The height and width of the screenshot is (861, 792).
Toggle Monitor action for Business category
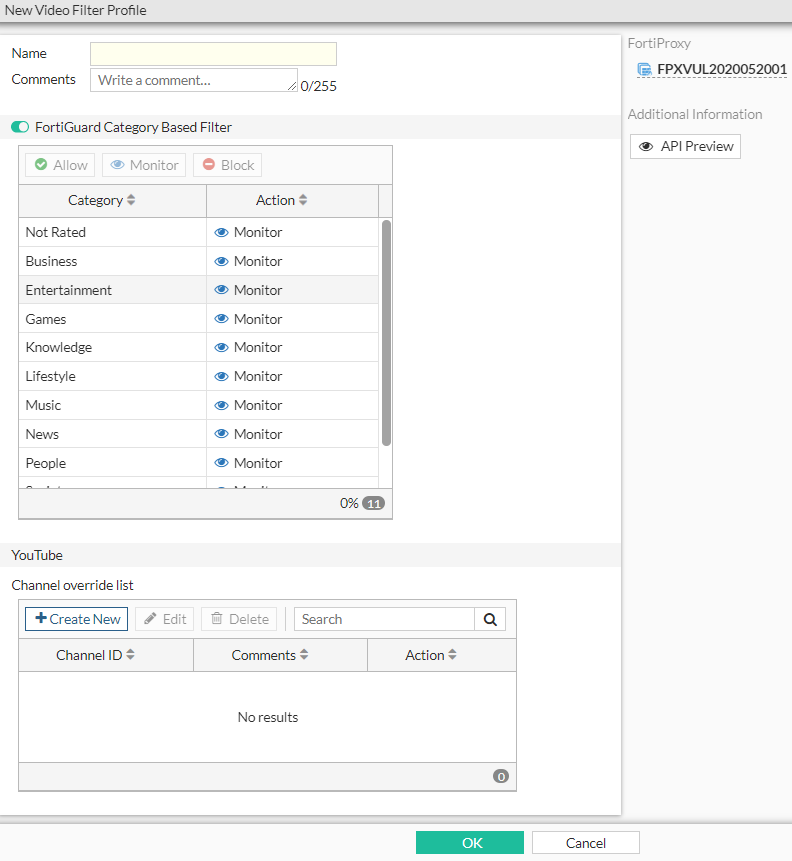tap(222, 260)
